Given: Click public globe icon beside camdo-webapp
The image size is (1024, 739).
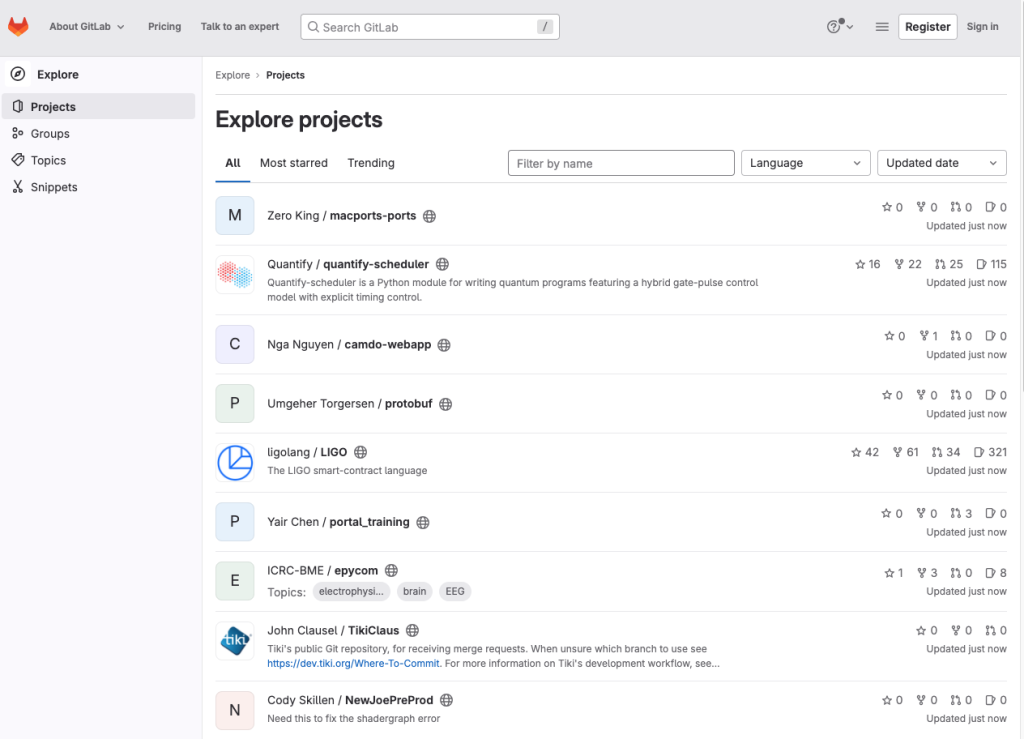Looking at the screenshot, I should [444, 345].
